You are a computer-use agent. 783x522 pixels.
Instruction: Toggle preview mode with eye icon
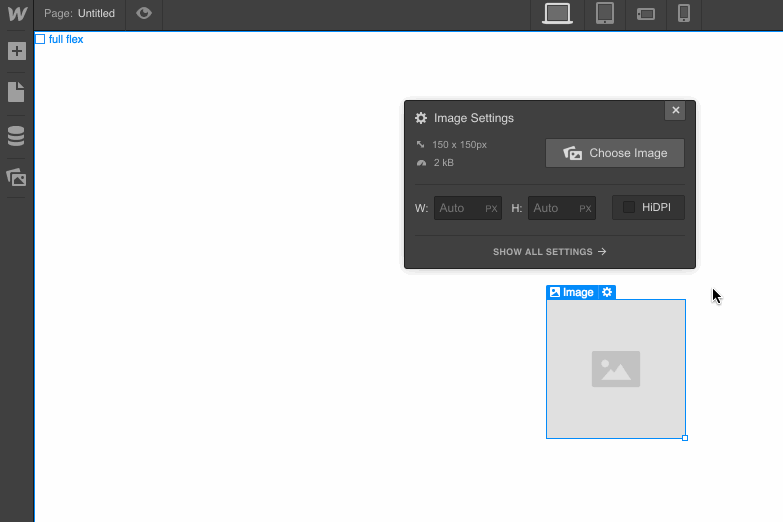pyautogui.click(x=144, y=13)
